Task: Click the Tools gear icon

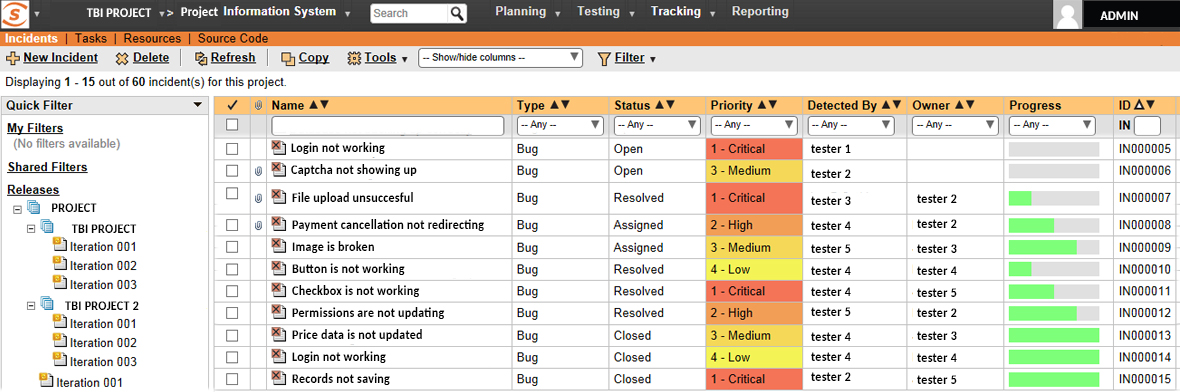Action: 354,58
